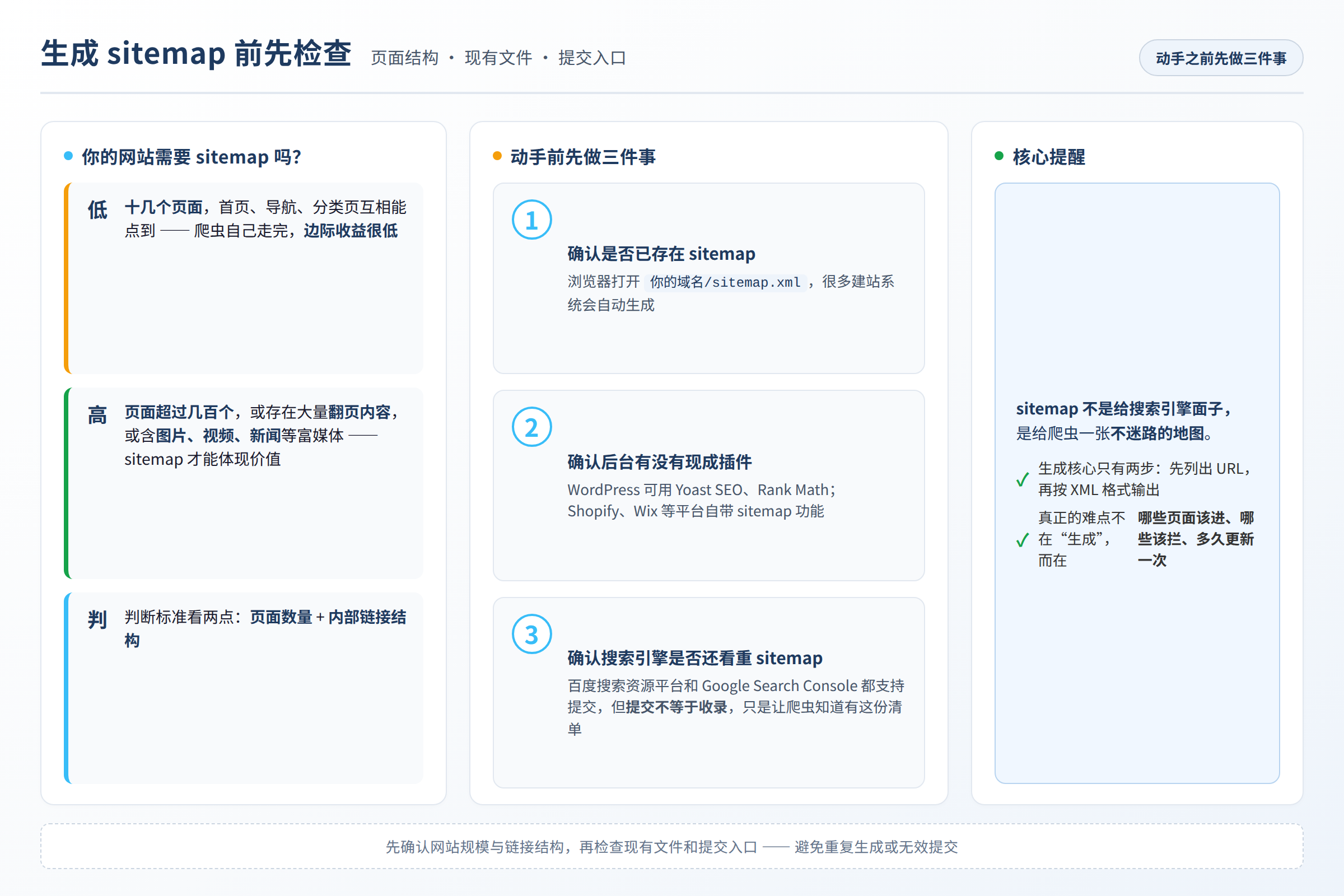Click the 低 label in the first card

(x=97, y=209)
